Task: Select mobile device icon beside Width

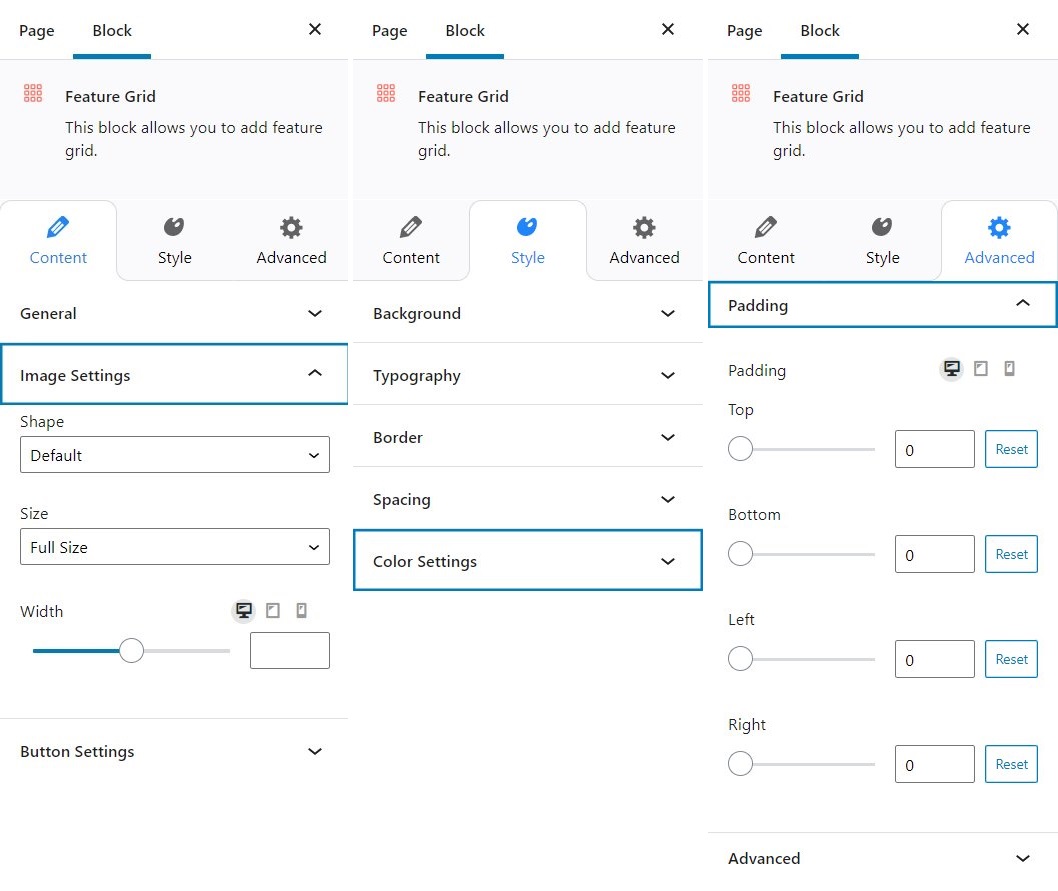Action: 301,611
